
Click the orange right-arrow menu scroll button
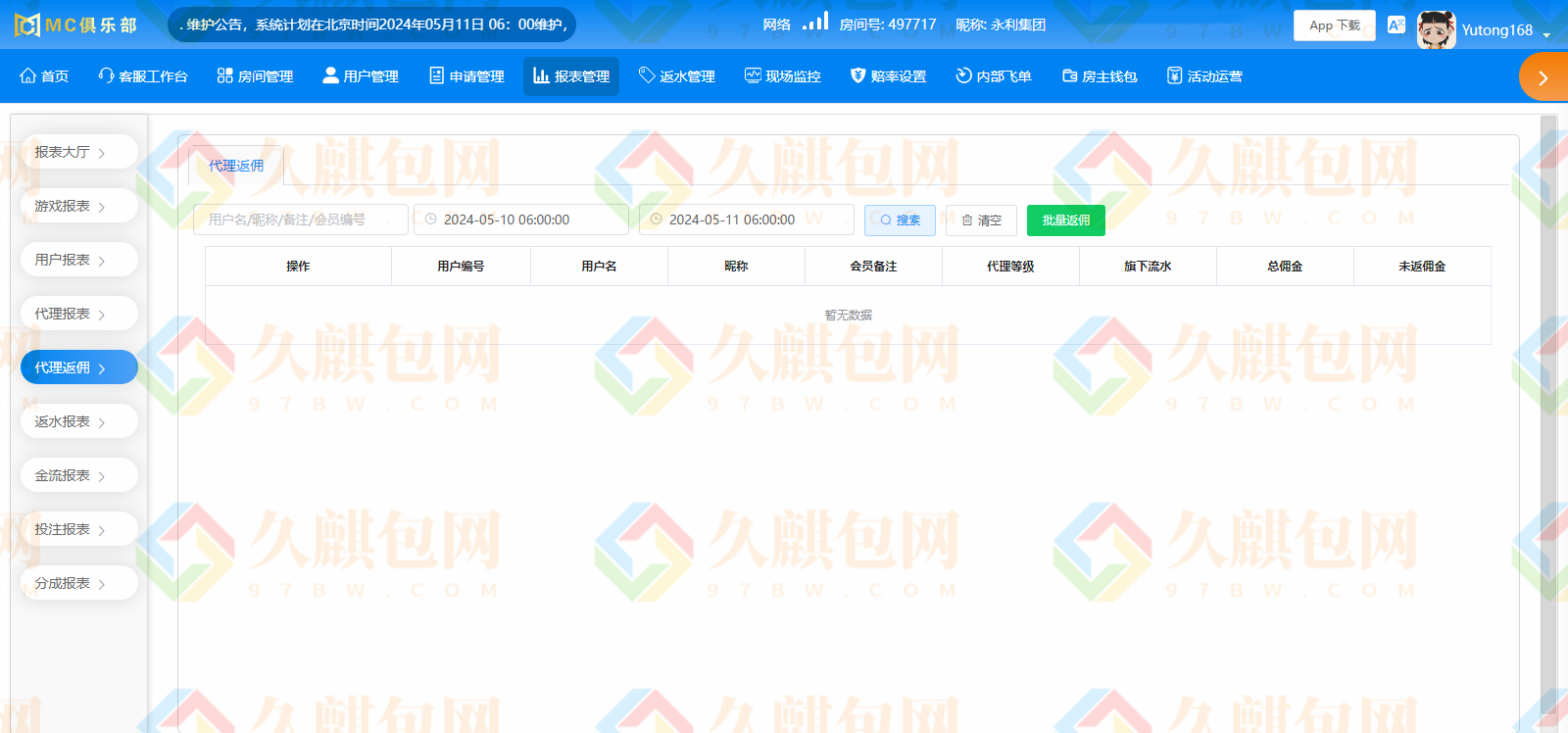pyautogui.click(x=1543, y=77)
